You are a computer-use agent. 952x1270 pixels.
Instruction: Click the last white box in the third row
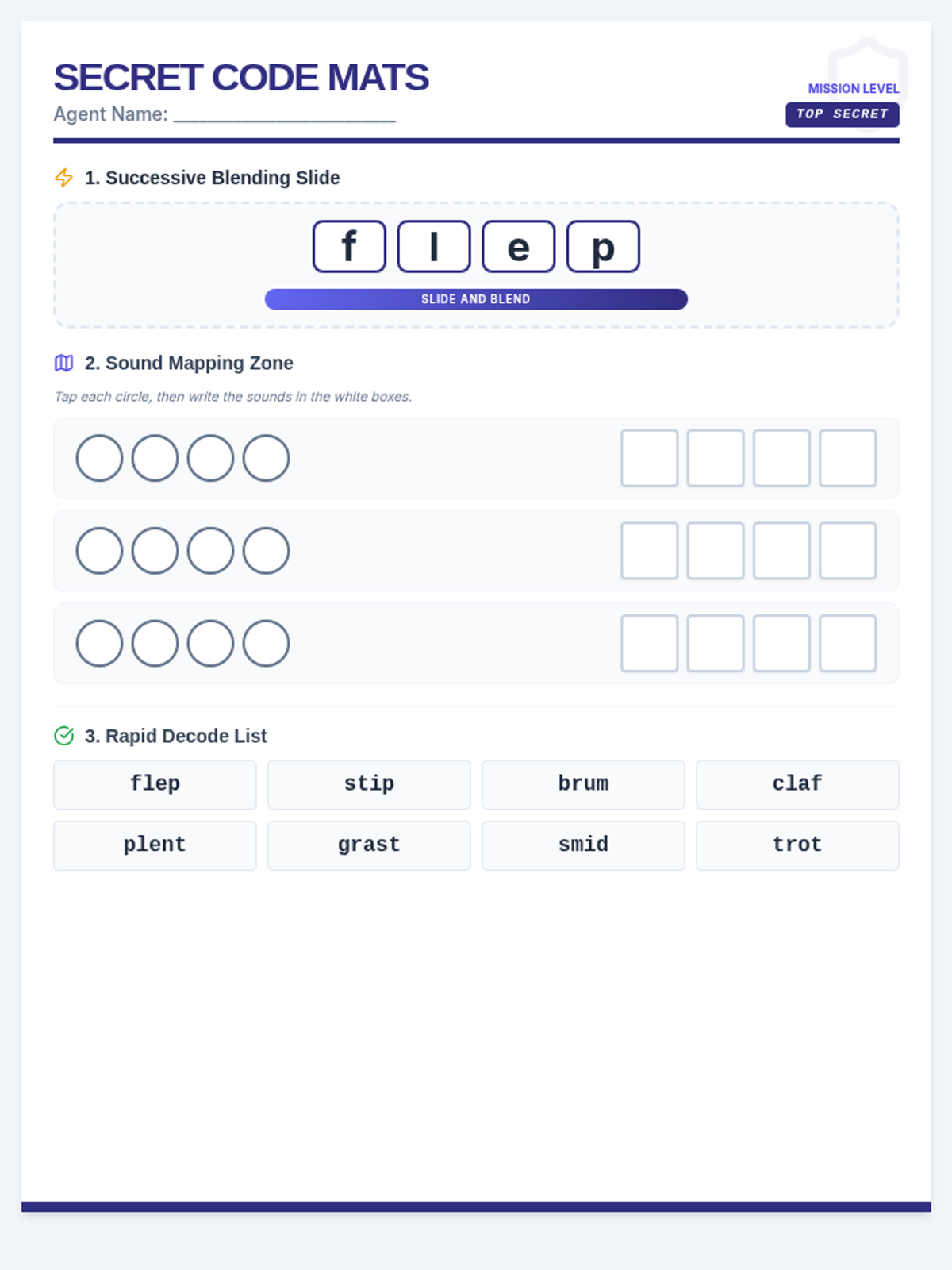[x=848, y=644]
